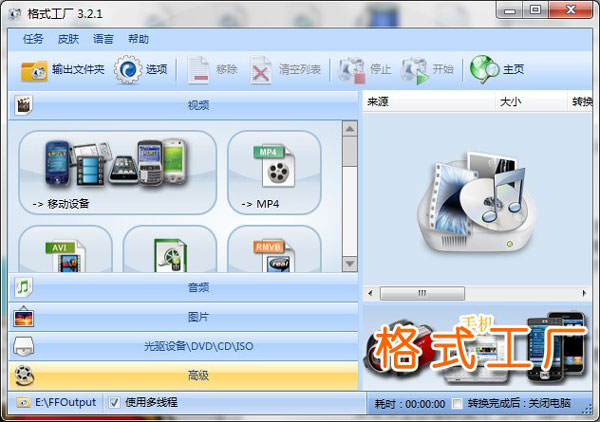Image resolution: width=600 pixels, height=422 pixels.
Task: Open the 任务 menu
Action: click(x=33, y=39)
